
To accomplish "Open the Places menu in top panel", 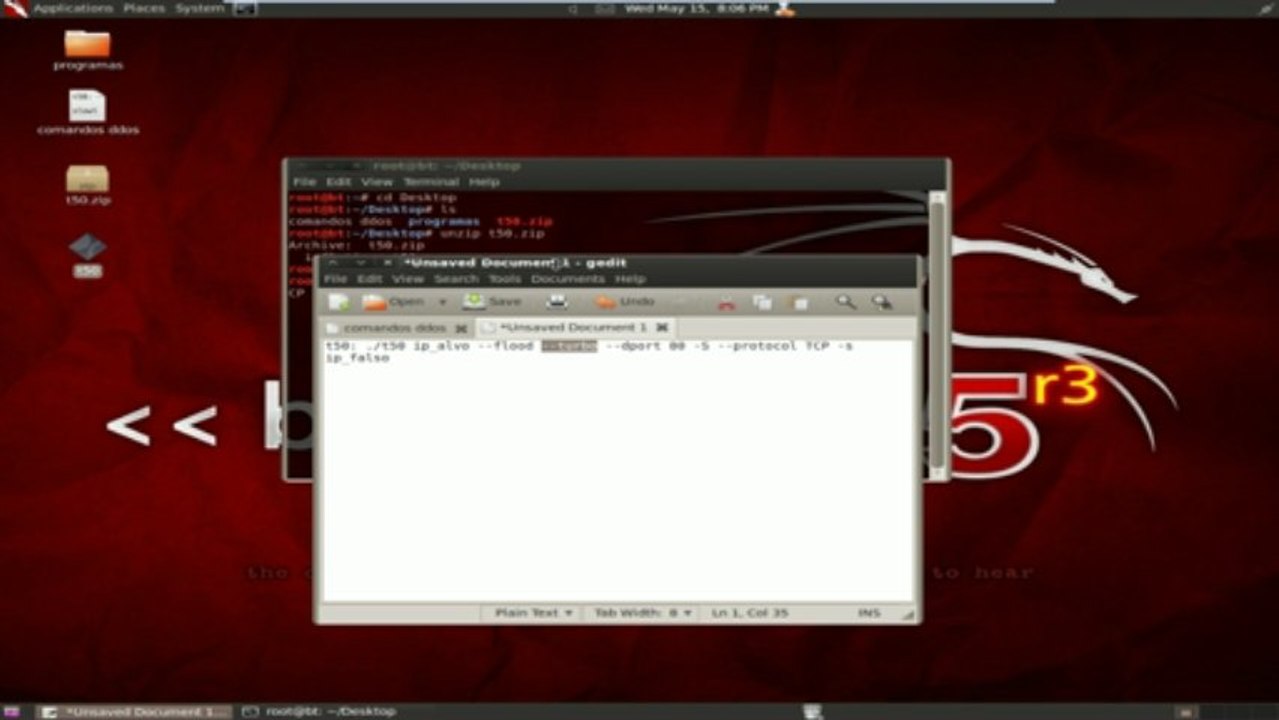I will point(144,8).
